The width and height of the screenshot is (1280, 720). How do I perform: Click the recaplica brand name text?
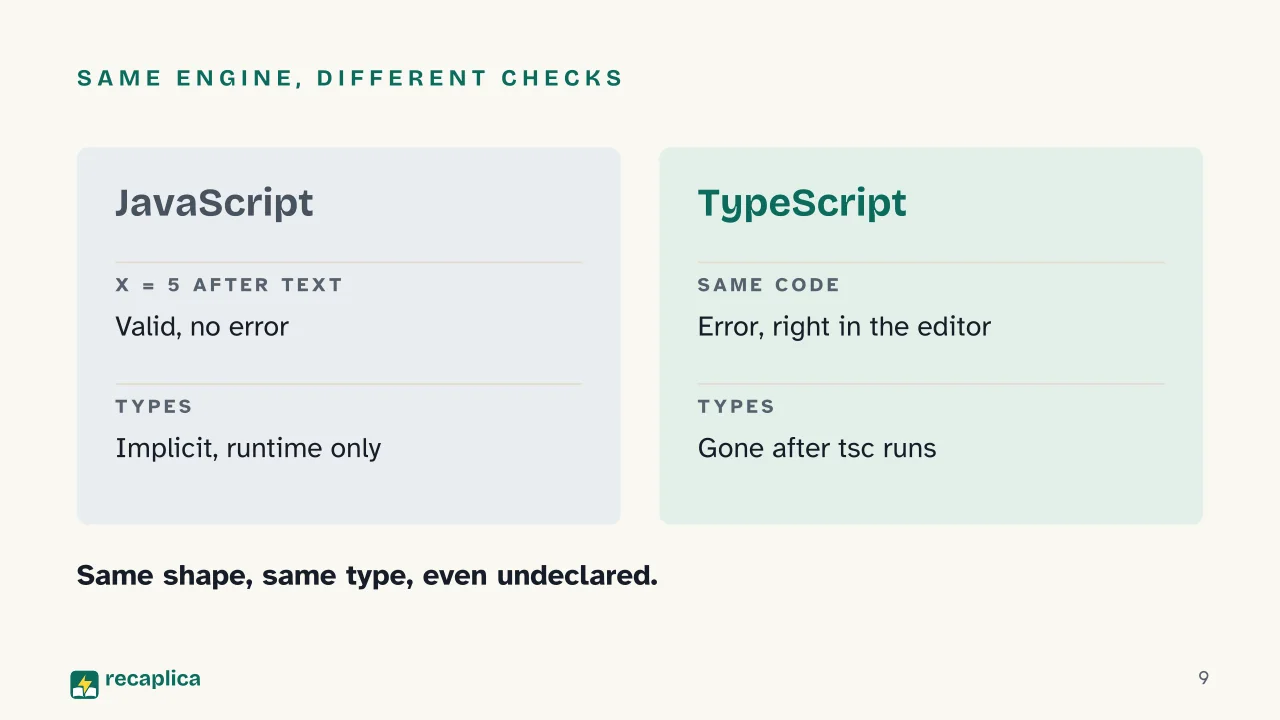point(153,680)
